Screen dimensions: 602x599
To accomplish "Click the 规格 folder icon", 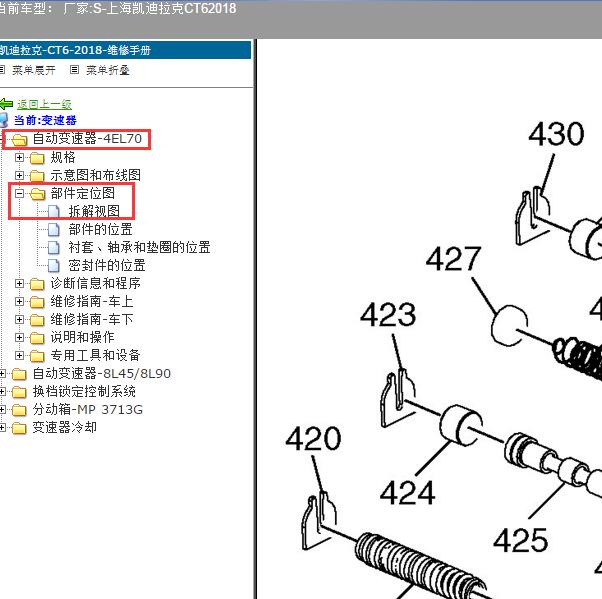I will [37, 158].
